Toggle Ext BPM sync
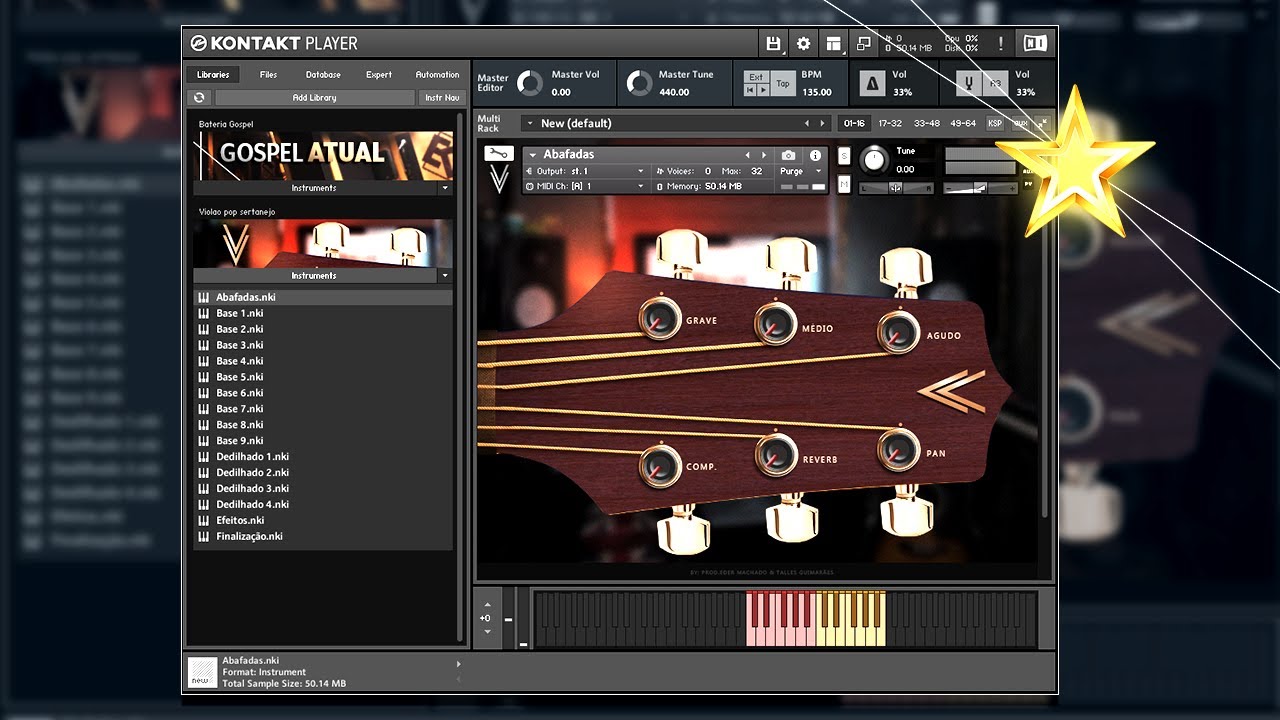The height and width of the screenshot is (720, 1280). pos(756,77)
